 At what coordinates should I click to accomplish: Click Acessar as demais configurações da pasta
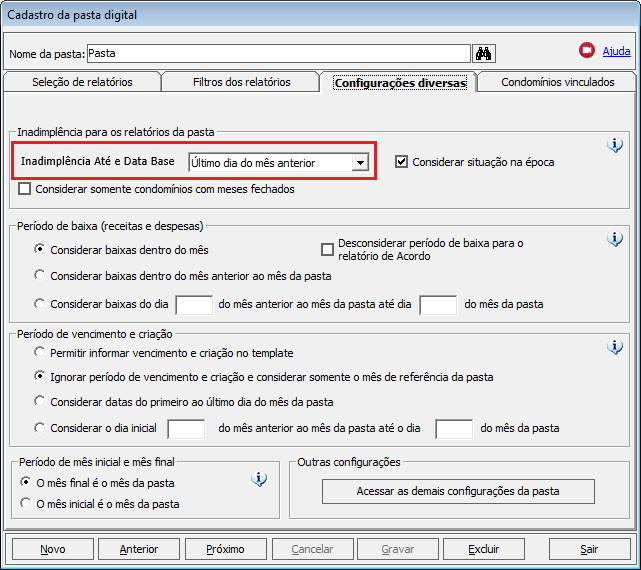(x=458, y=491)
